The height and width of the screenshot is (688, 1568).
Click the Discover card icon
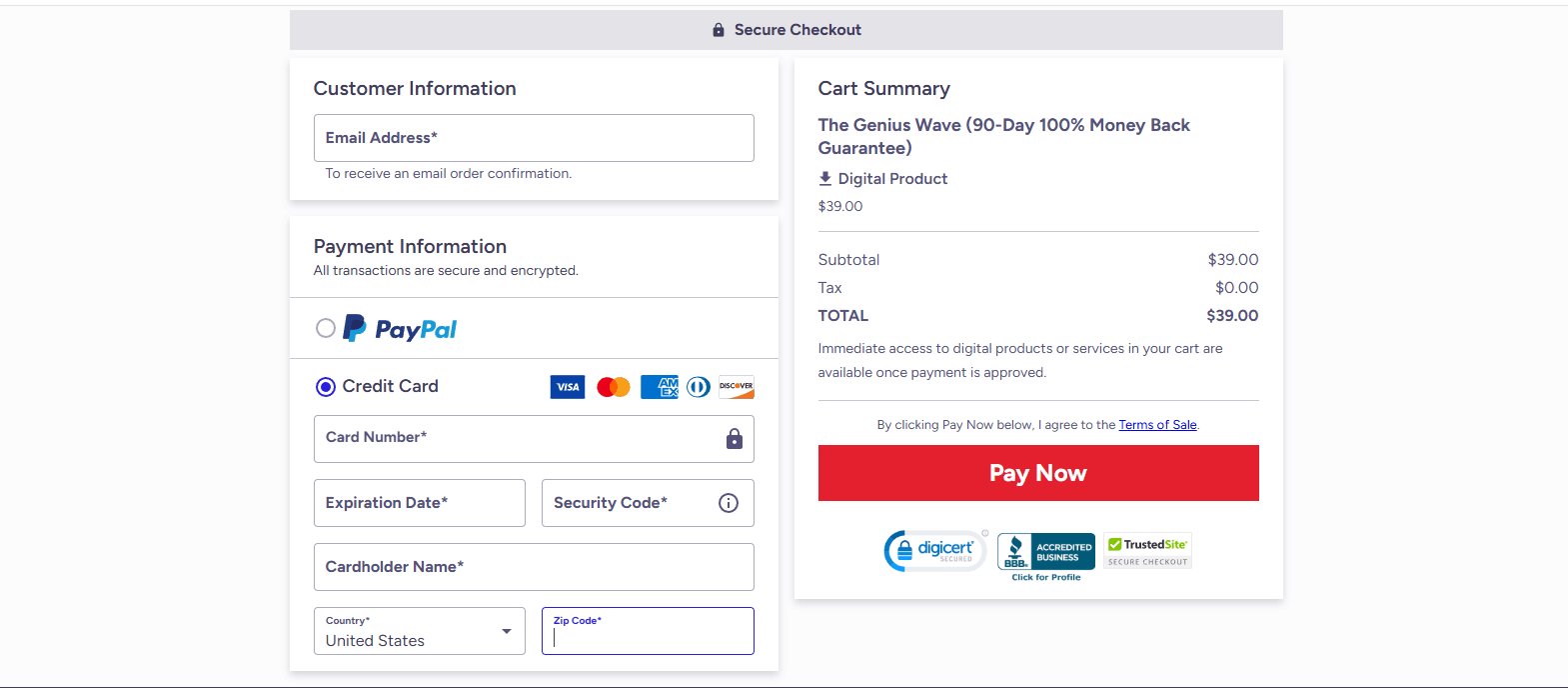(x=736, y=387)
